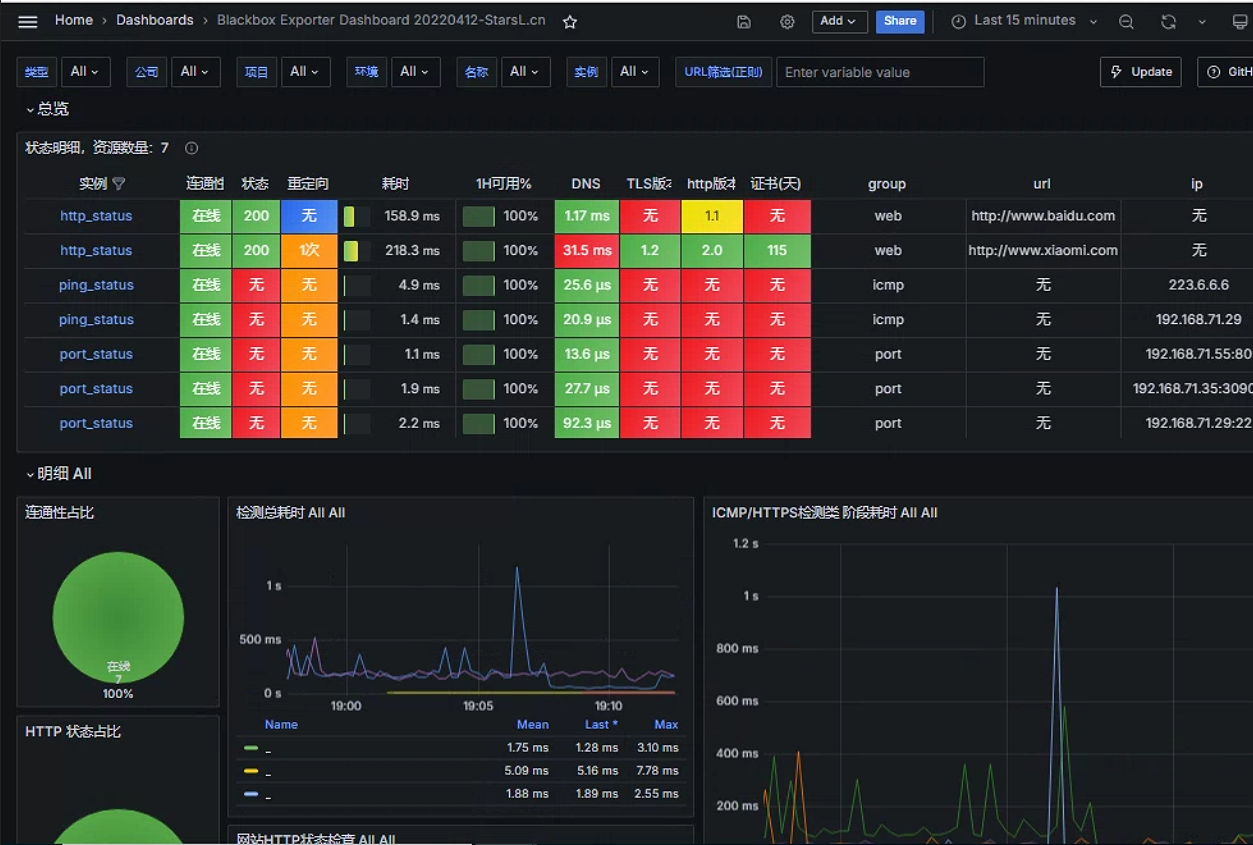This screenshot has width=1253, height=845.
Task: Open the Add dropdown menu
Action: [839, 21]
